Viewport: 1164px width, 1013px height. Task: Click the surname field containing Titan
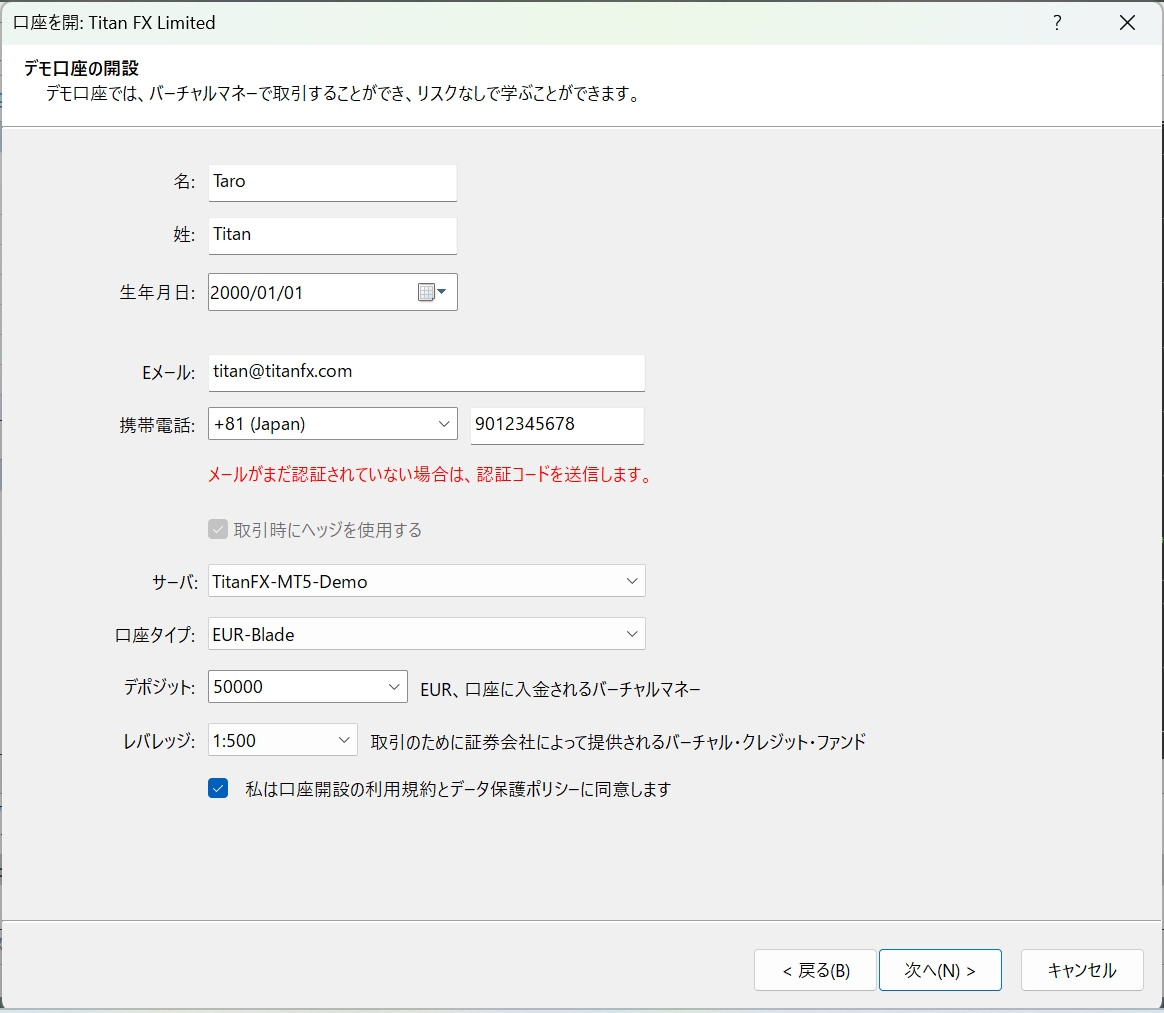[333, 235]
